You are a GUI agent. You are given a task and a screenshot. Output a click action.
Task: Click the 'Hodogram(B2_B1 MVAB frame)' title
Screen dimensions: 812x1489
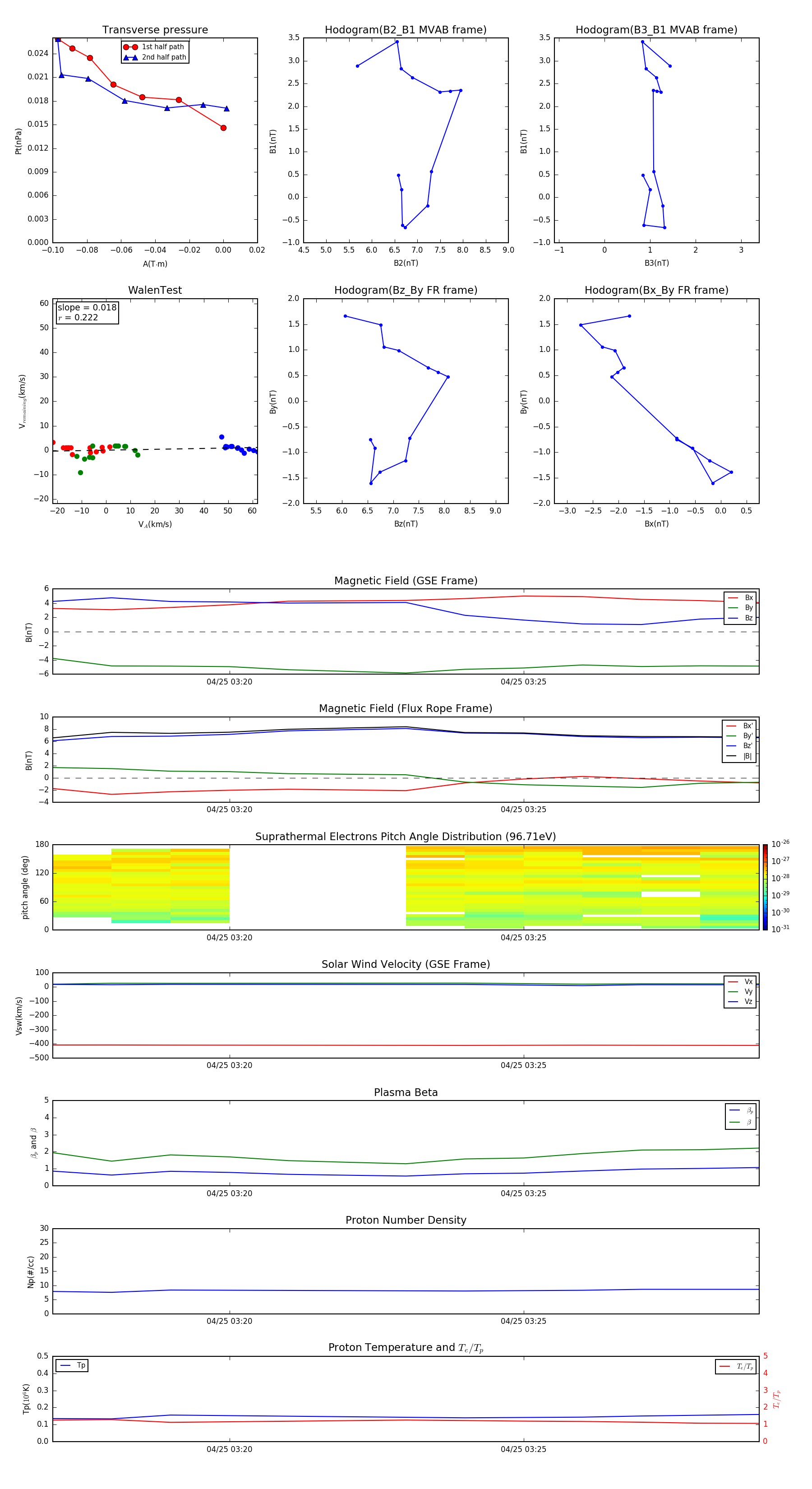406,30
